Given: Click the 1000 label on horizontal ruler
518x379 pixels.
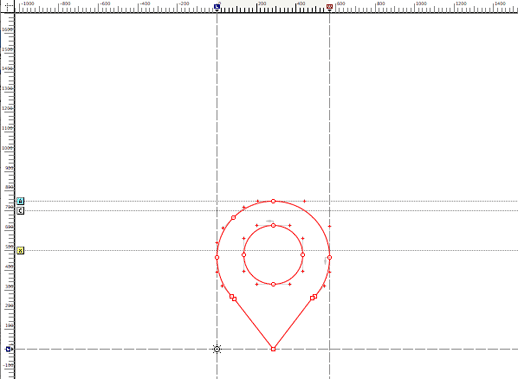Looking at the screenshot, I should click(x=421, y=3).
